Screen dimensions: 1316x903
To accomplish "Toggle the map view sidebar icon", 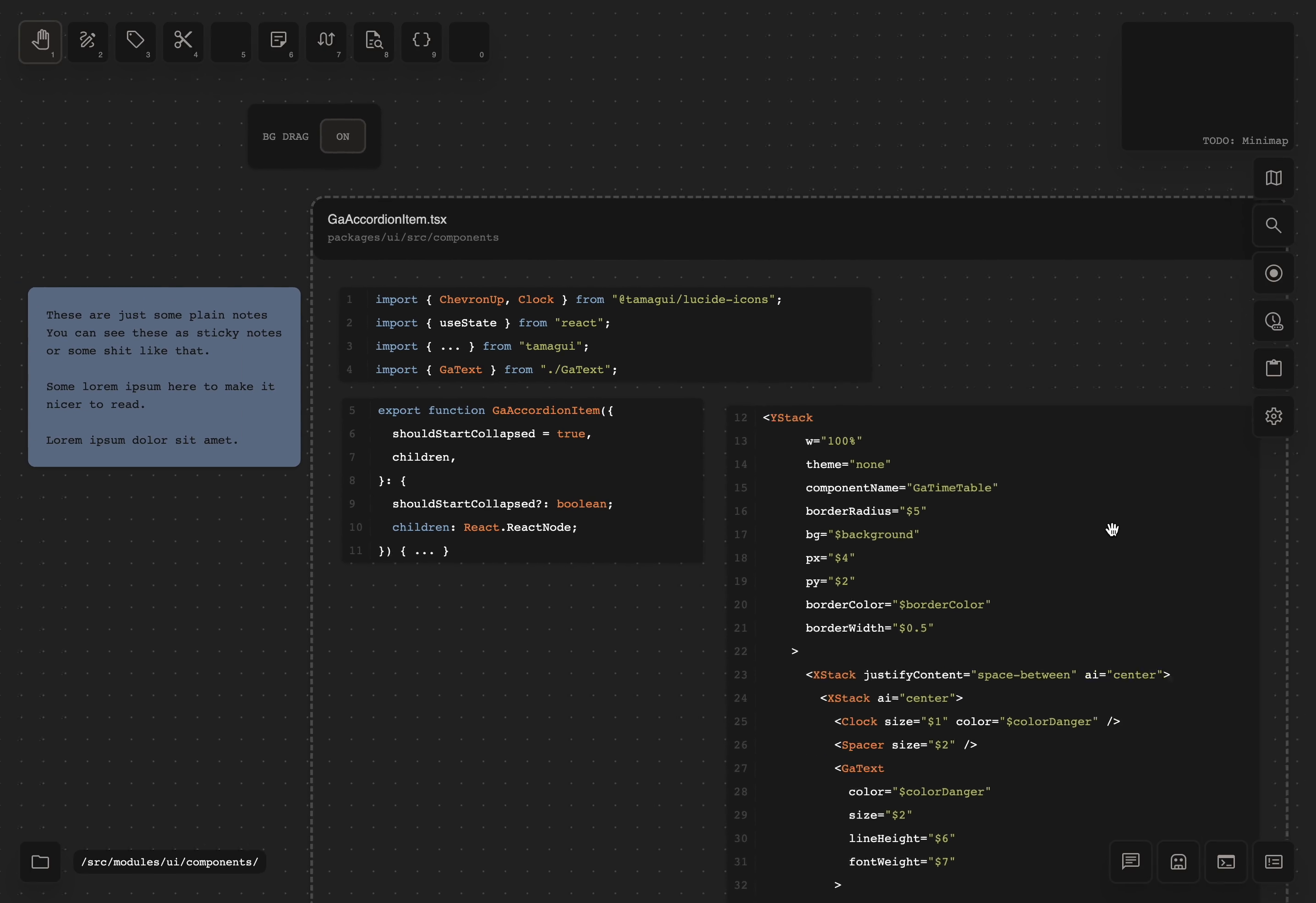I will (x=1273, y=178).
